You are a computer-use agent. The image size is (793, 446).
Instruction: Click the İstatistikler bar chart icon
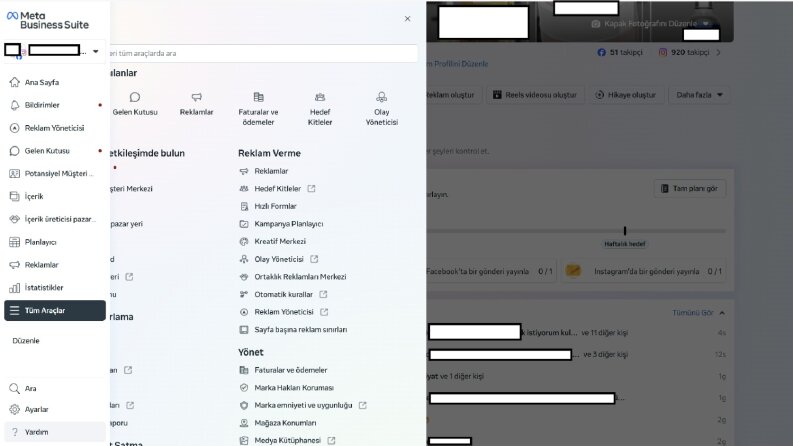[x=15, y=288]
